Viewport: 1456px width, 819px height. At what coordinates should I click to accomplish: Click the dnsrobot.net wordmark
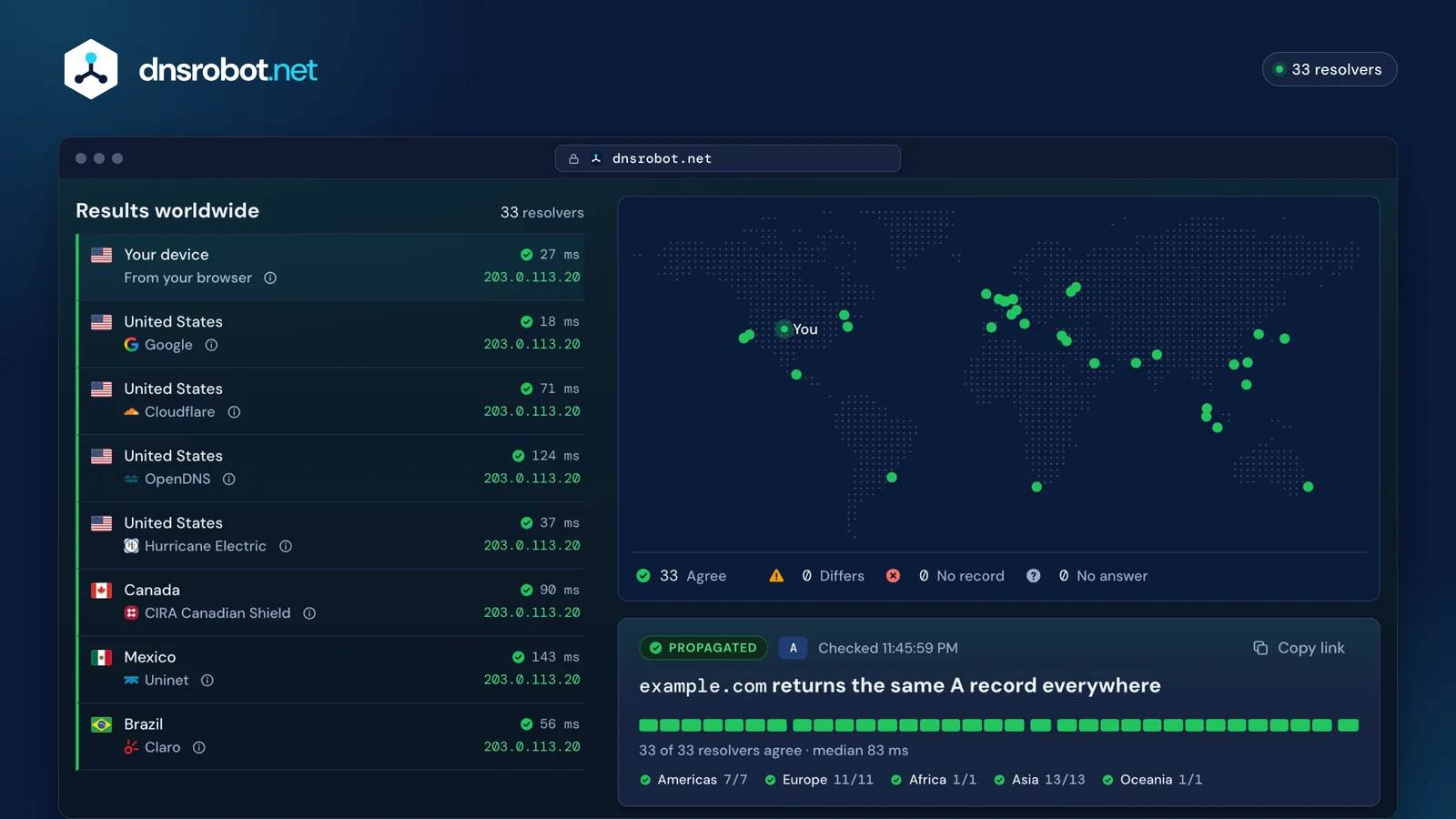point(227,70)
